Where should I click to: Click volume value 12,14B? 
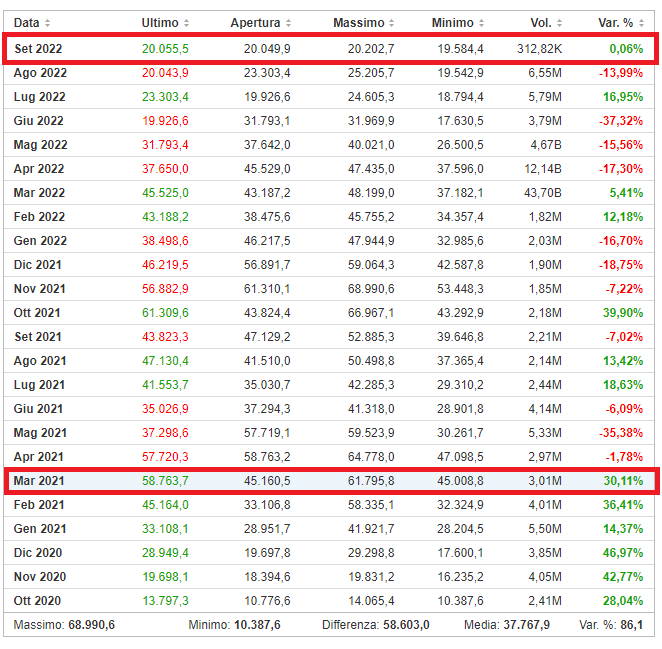(x=543, y=169)
